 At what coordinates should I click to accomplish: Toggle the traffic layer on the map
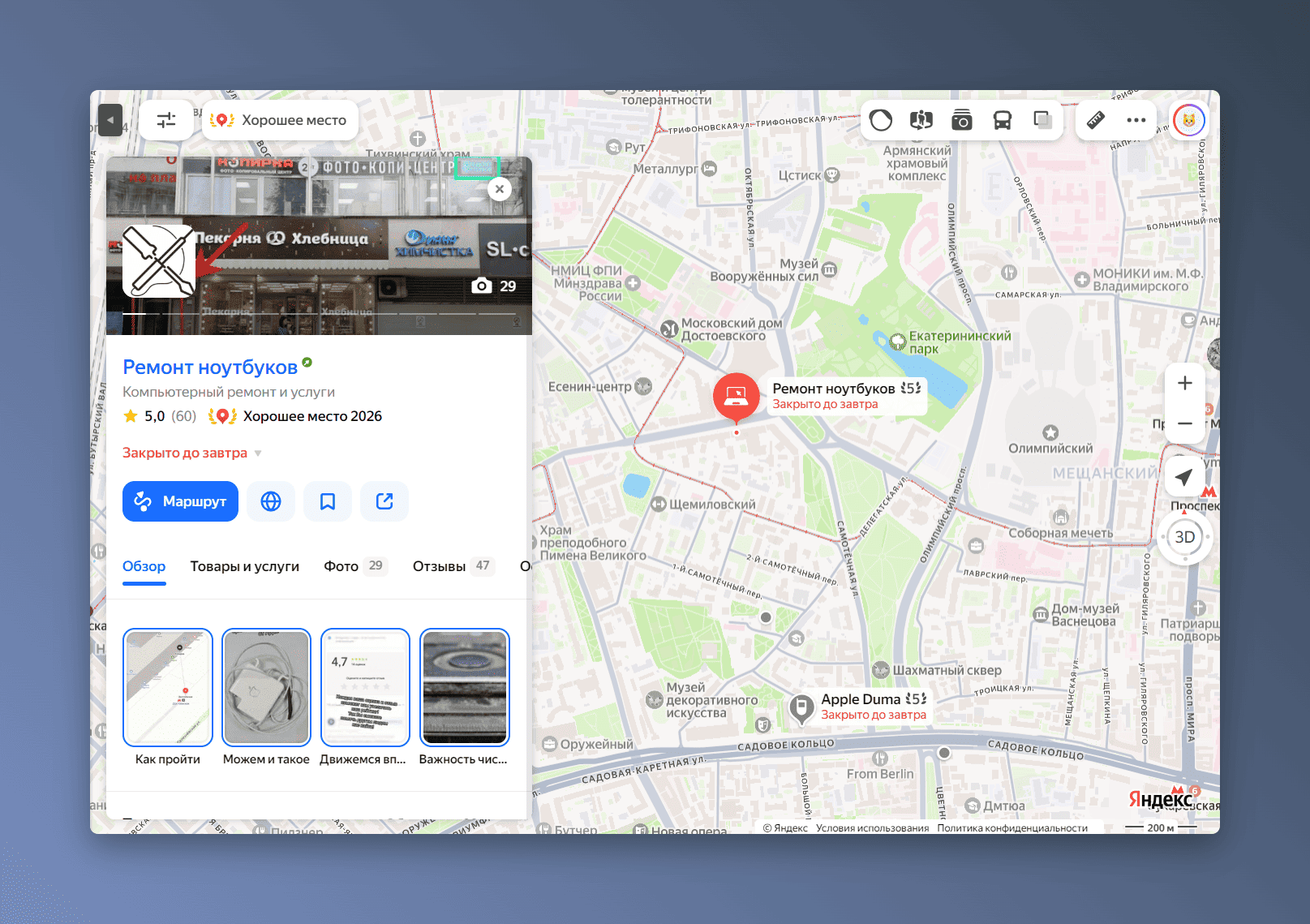tap(881, 120)
